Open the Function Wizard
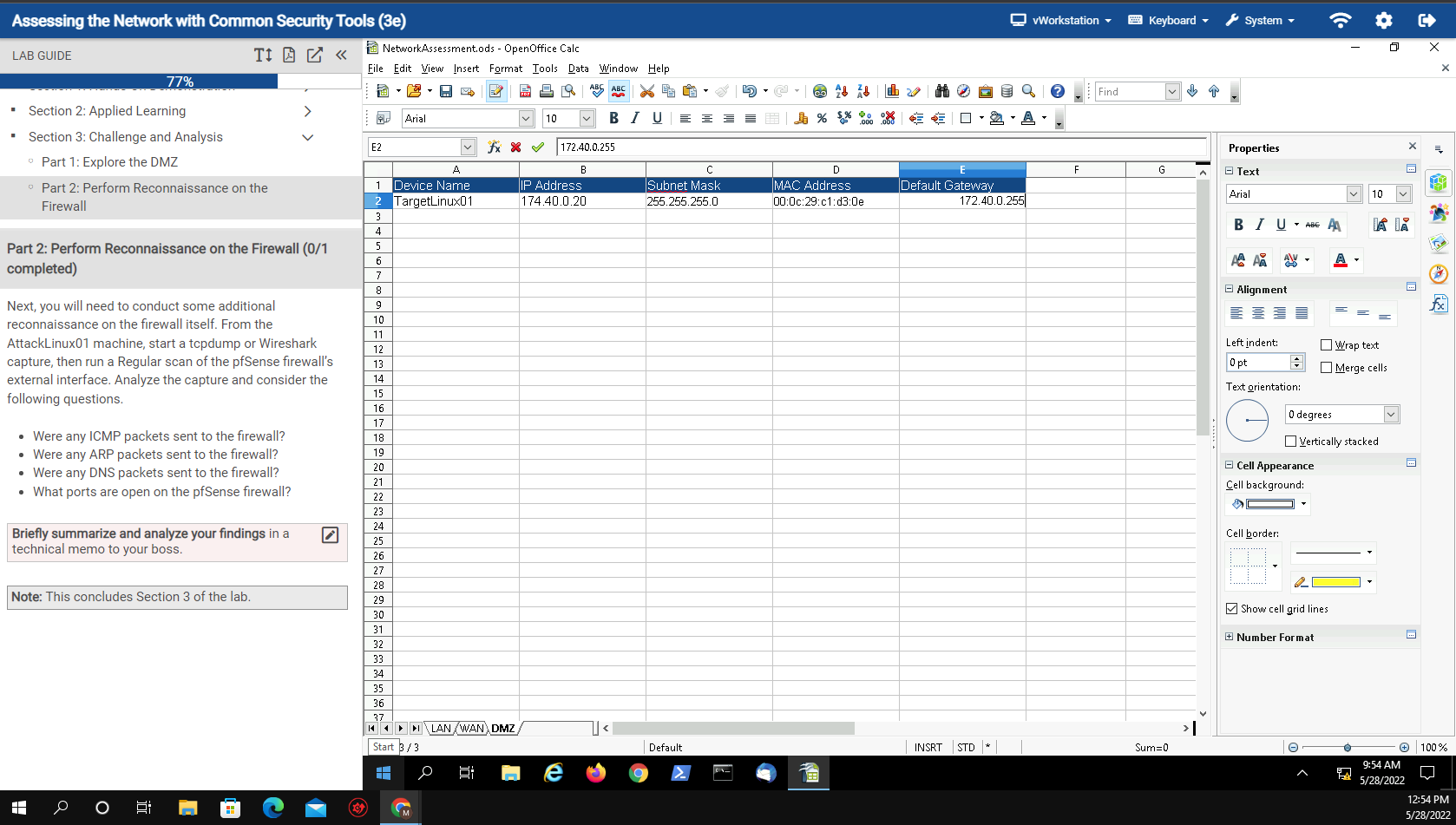Image resolution: width=1456 pixels, height=825 pixels. point(494,147)
